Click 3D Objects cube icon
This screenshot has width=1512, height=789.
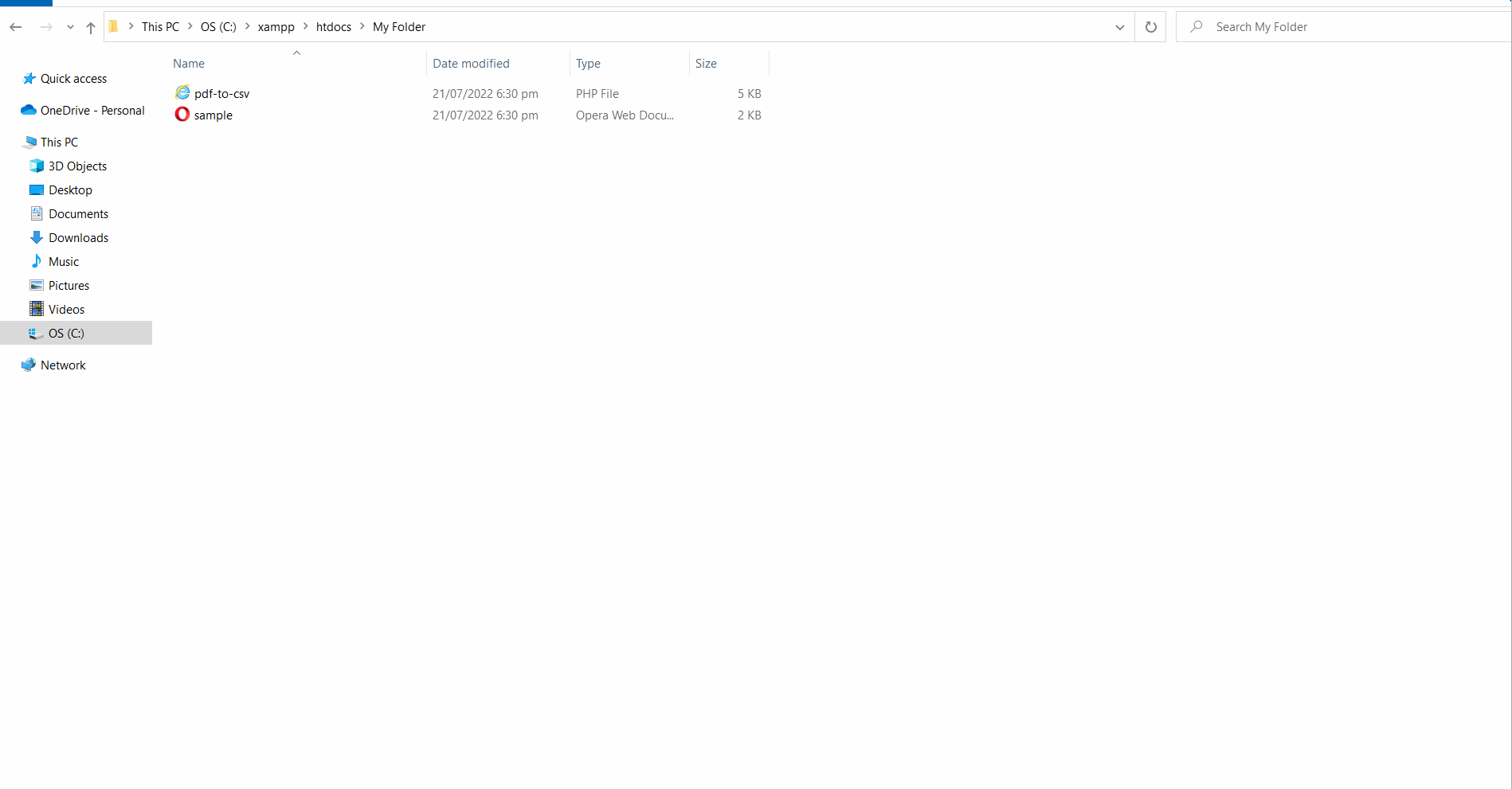click(37, 166)
